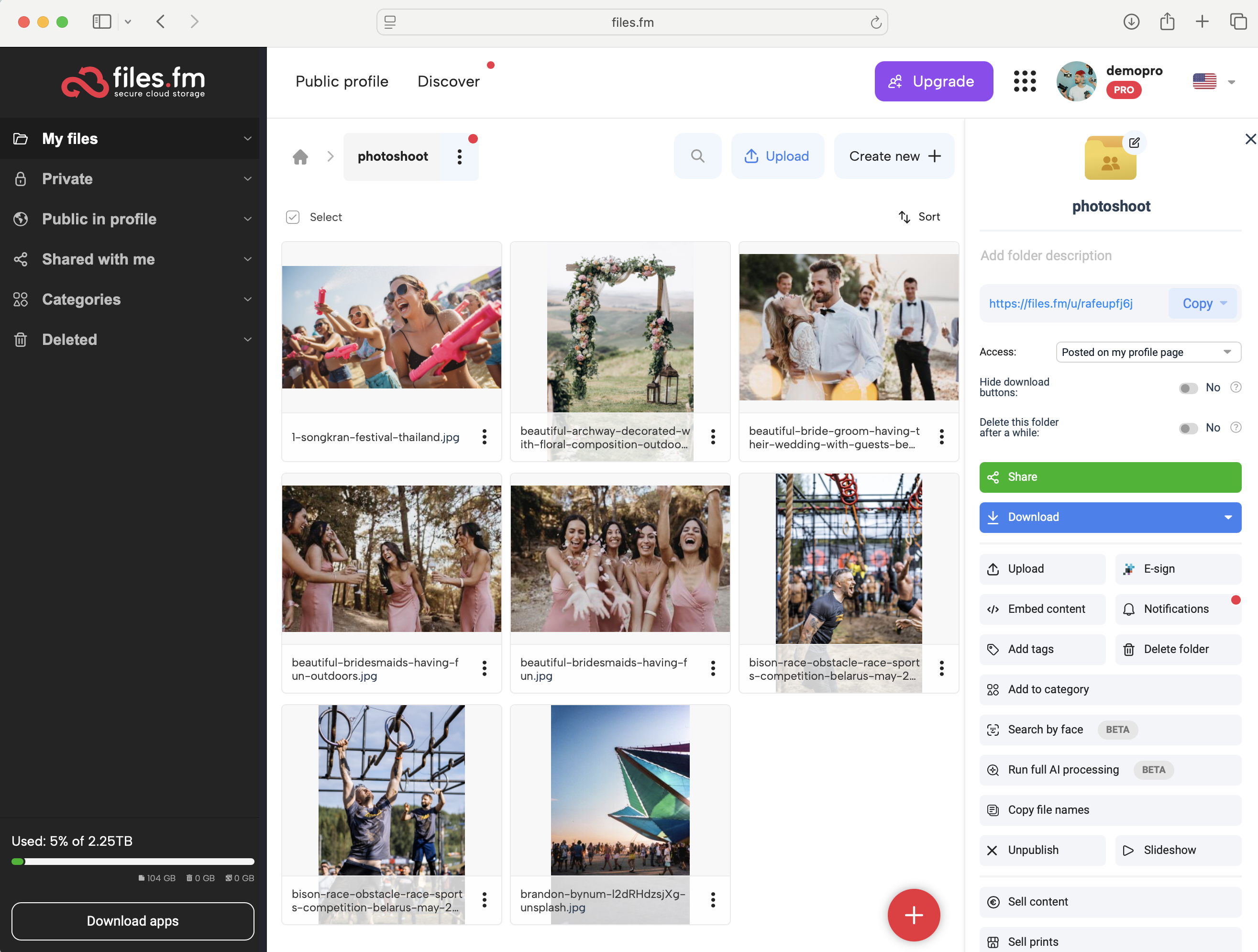The image size is (1258, 952).
Task: Click Sort files button
Action: (x=919, y=217)
